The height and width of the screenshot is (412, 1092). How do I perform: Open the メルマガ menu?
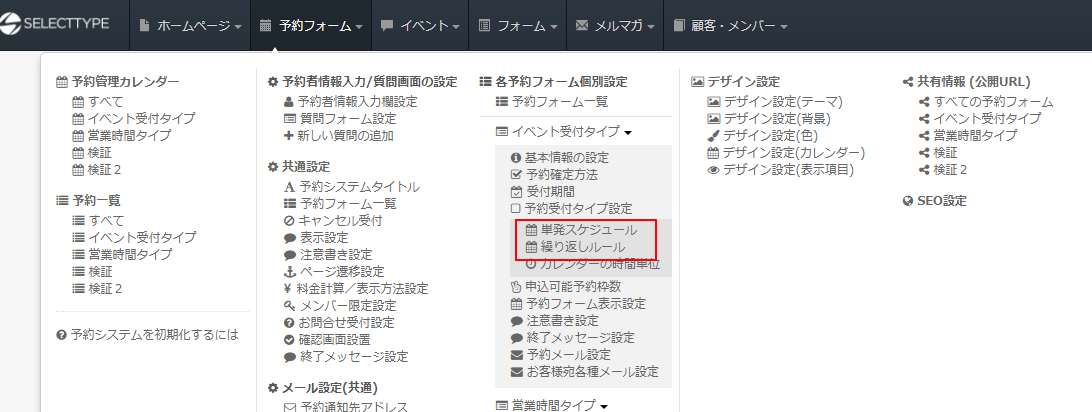point(615,26)
